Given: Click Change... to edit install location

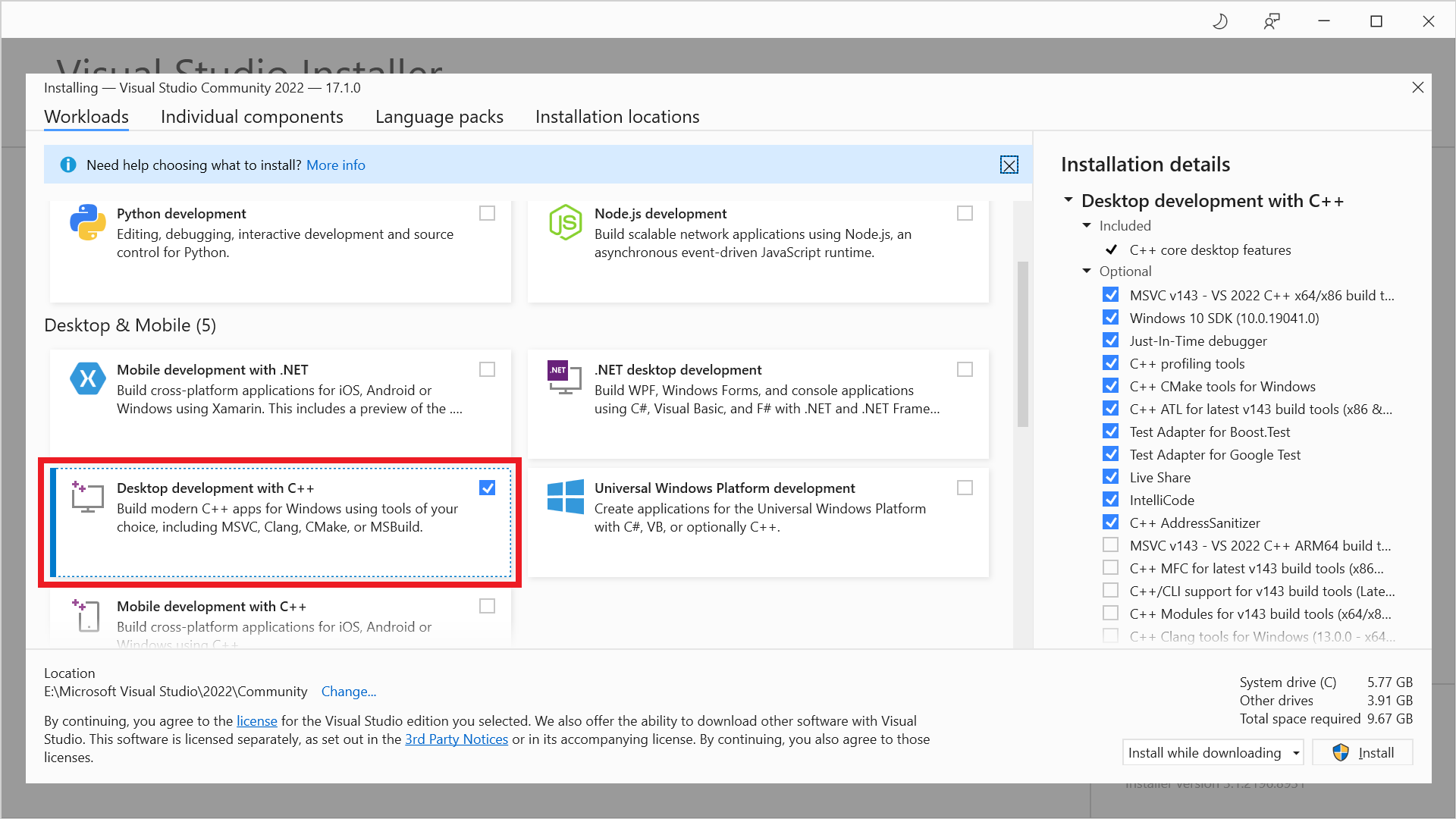Looking at the screenshot, I should [x=349, y=691].
